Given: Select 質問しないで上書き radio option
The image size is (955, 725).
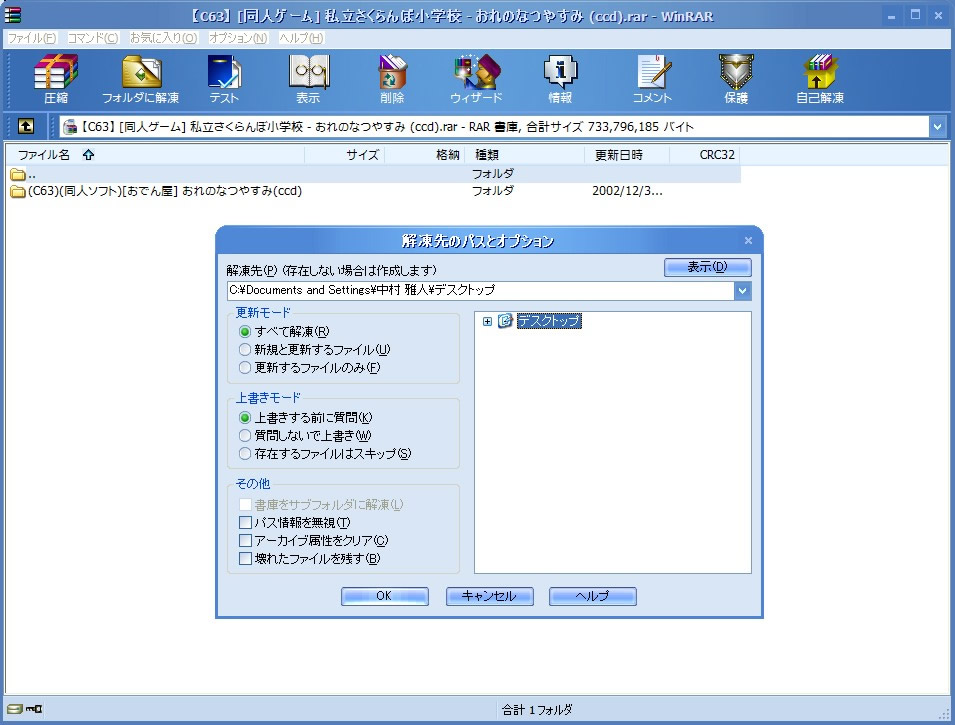Looking at the screenshot, I should click(245, 436).
